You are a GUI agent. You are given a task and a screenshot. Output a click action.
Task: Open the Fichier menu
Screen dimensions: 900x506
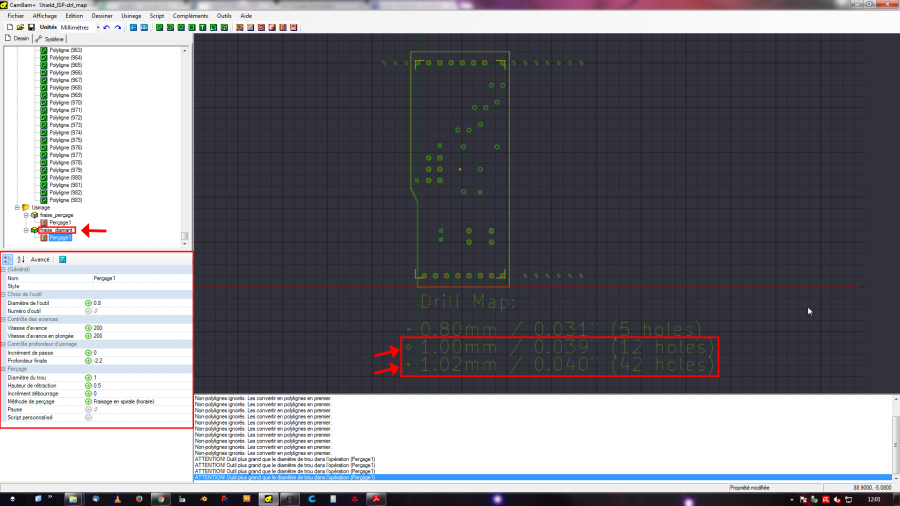click(x=15, y=16)
